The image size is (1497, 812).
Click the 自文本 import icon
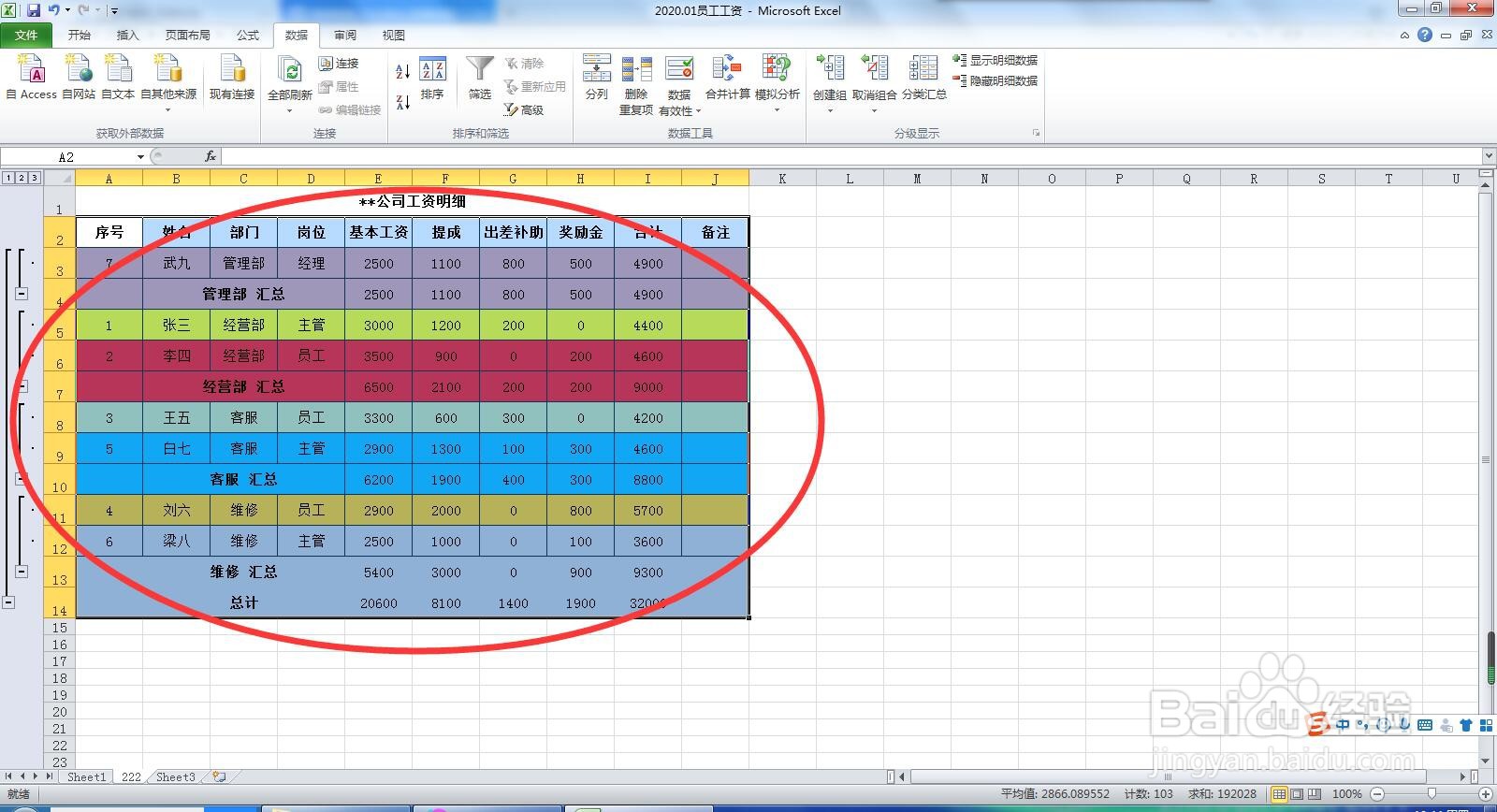coord(118,77)
